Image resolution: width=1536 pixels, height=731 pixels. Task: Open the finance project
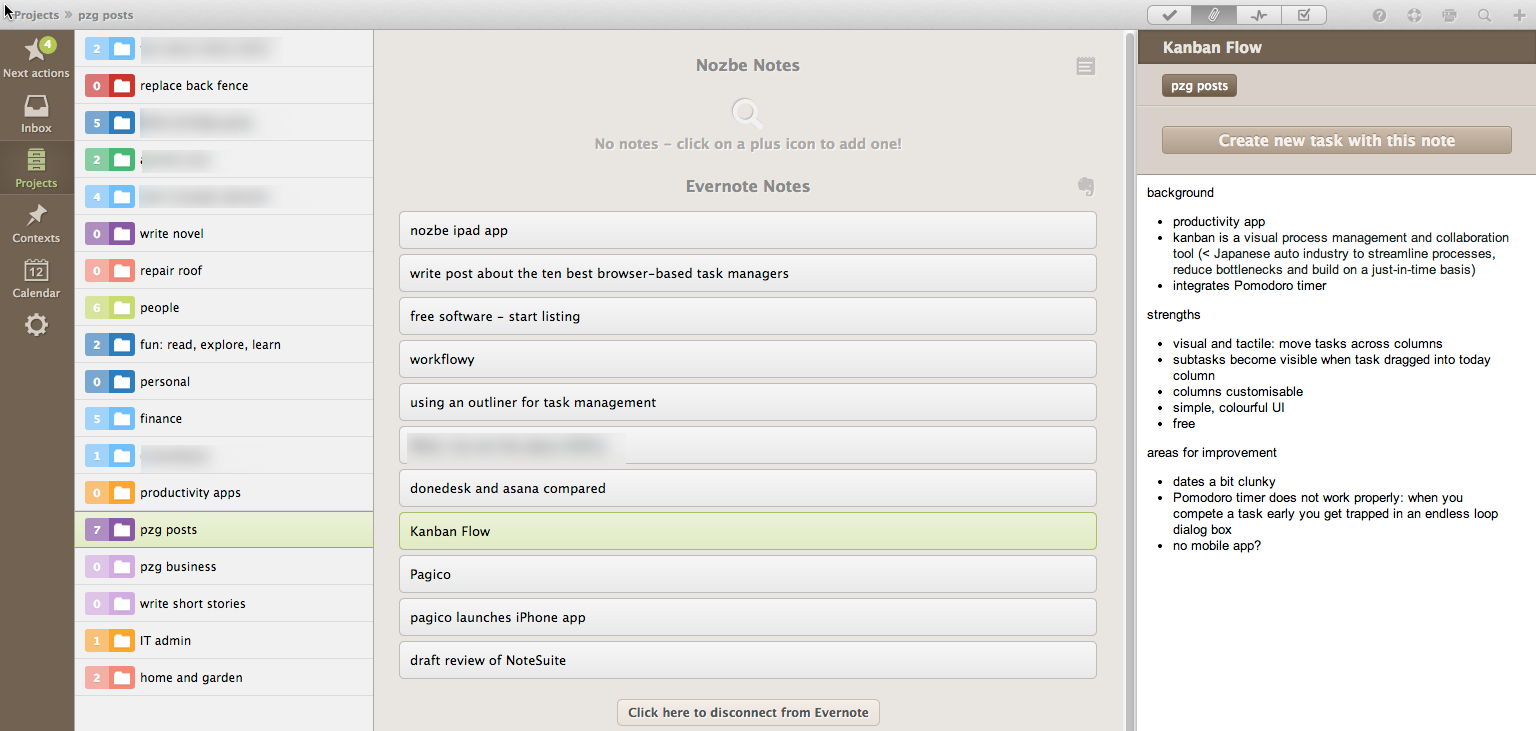(224, 418)
